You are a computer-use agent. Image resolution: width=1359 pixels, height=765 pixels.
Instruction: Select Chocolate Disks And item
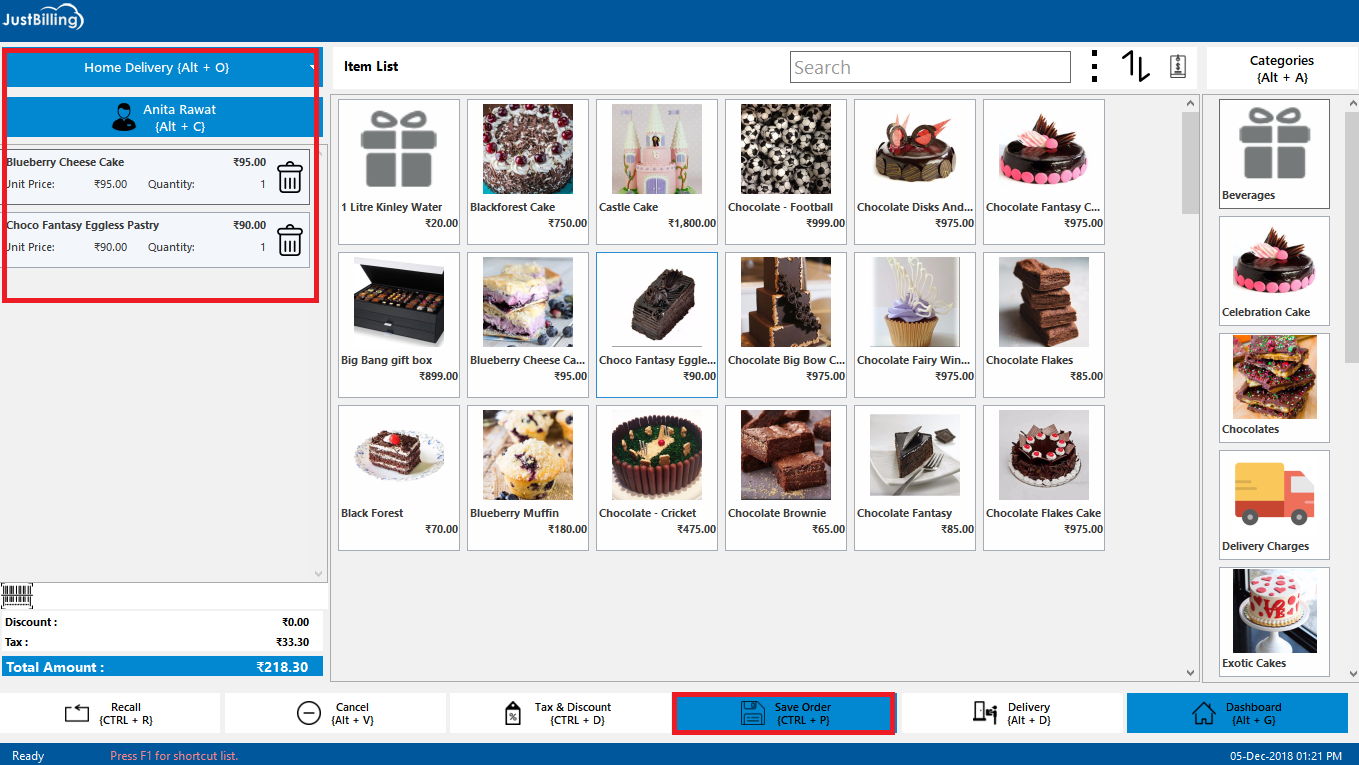click(x=915, y=171)
